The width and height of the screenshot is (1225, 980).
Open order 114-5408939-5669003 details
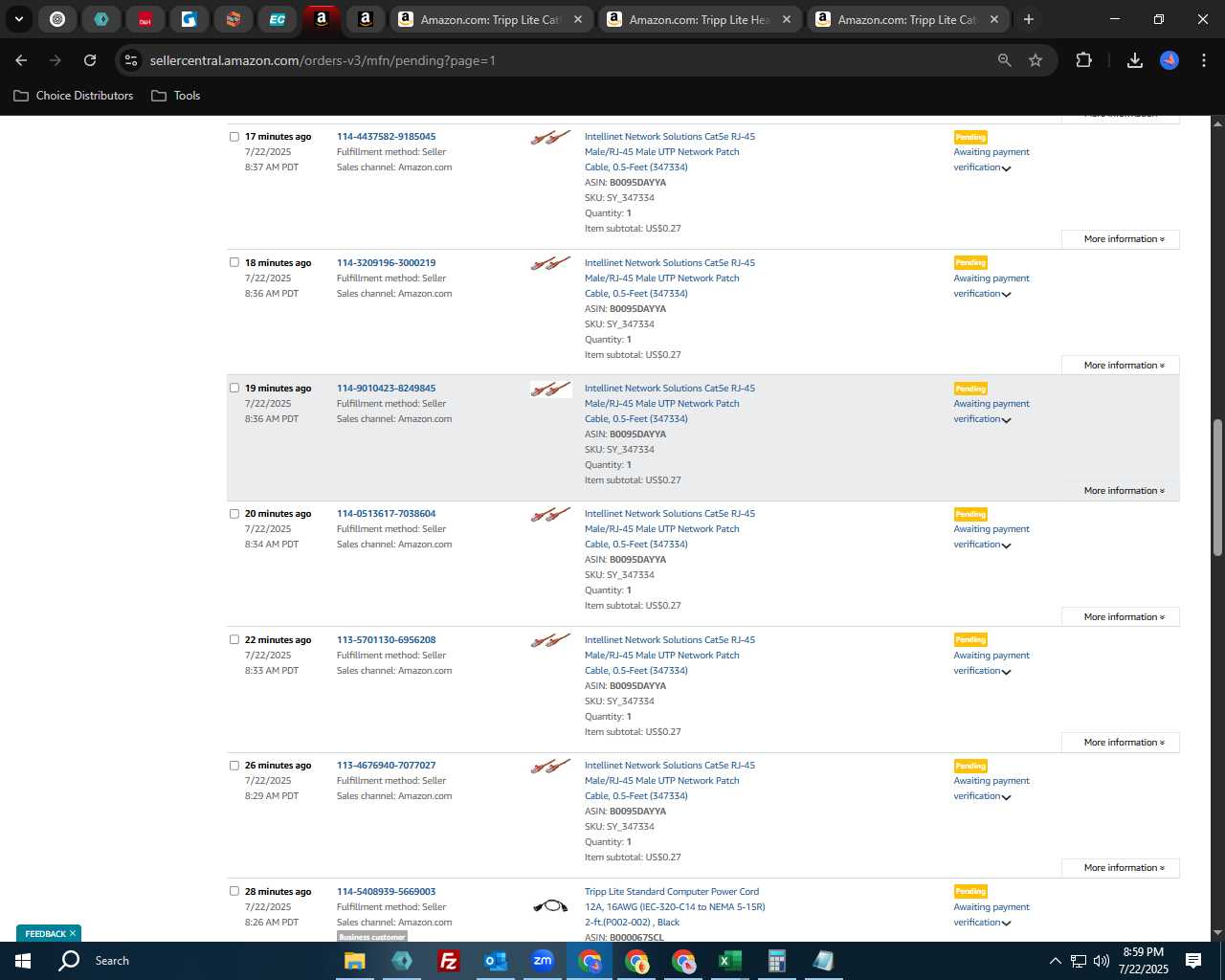pyautogui.click(x=386, y=892)
